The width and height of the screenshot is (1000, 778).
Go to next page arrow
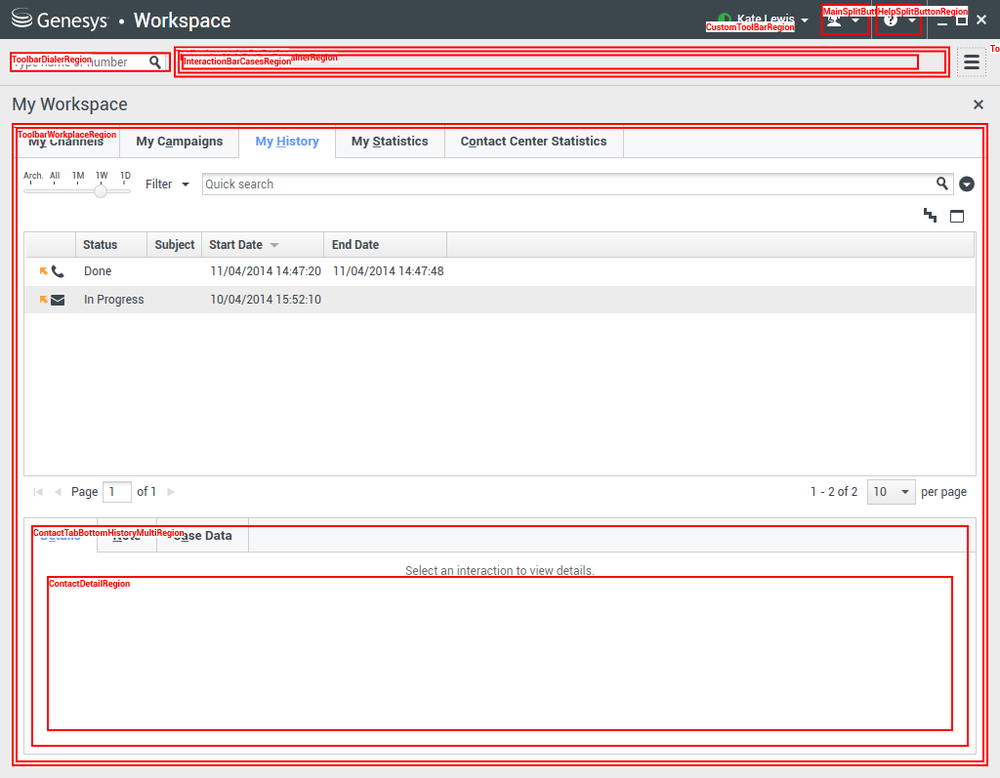(x=171, y=492)
